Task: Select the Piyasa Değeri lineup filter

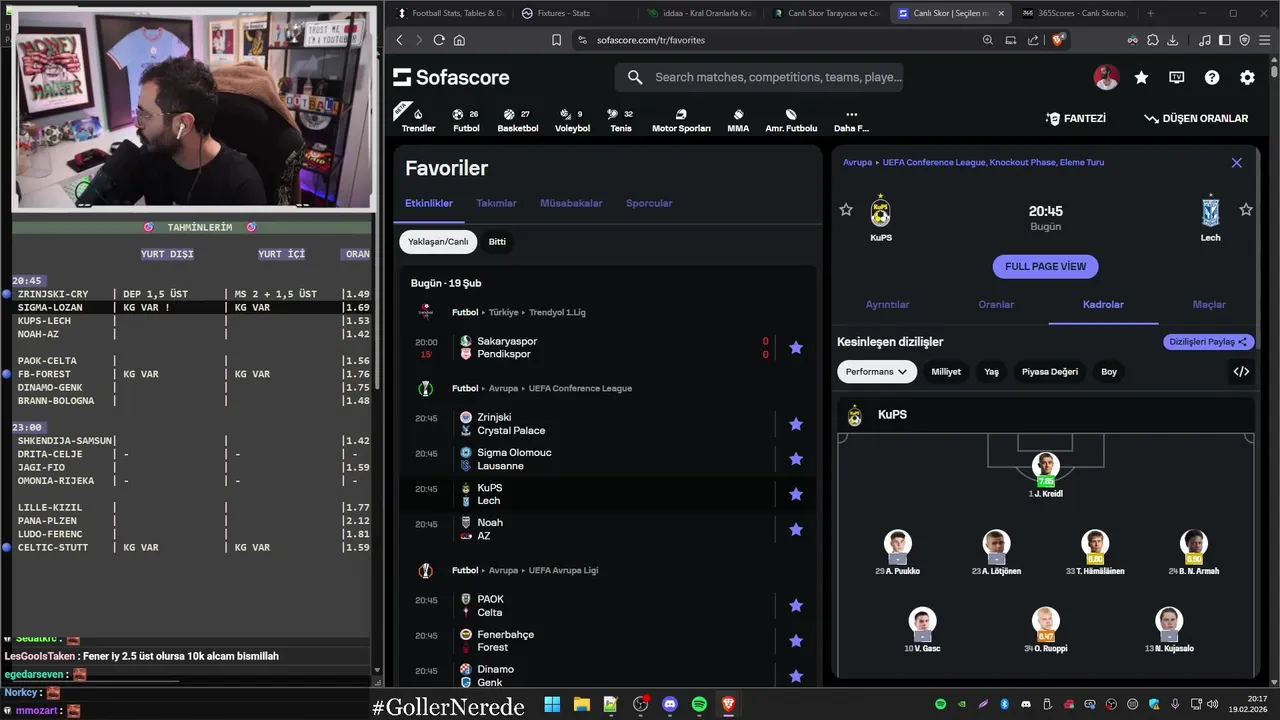Action: pos(1050,372)
